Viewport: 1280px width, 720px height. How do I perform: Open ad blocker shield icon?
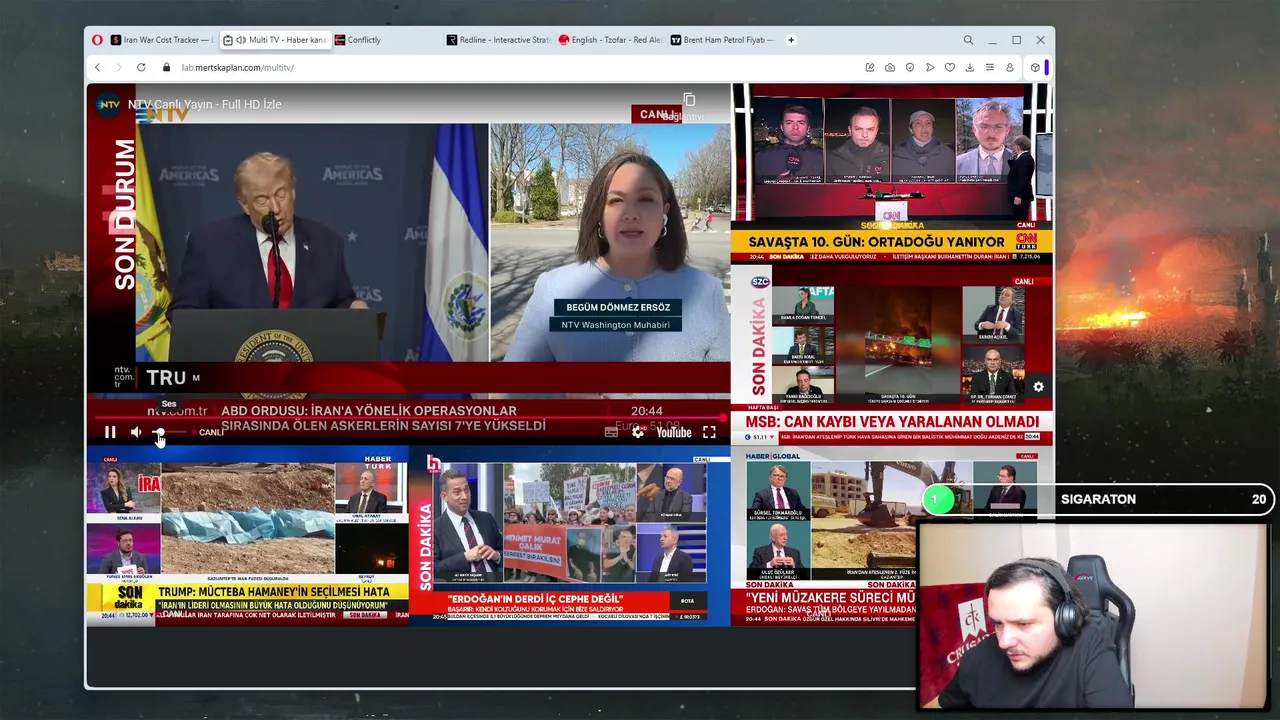point(910,67)
